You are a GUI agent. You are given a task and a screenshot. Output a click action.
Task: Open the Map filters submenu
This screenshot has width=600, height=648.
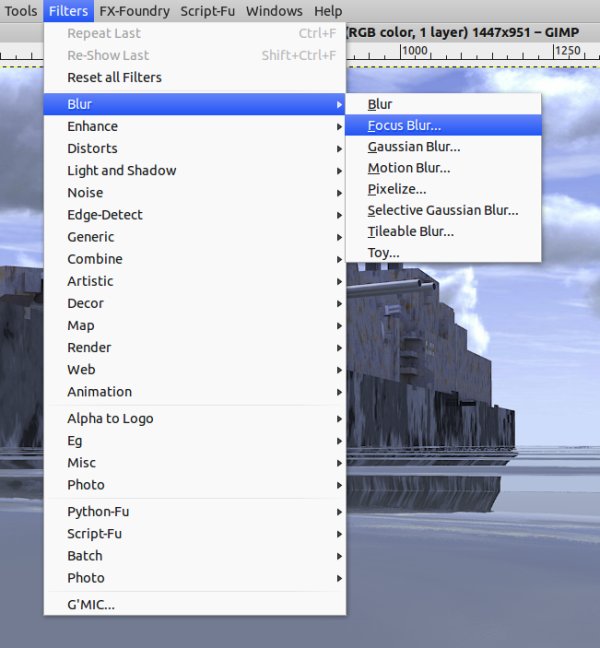(195, 325)
